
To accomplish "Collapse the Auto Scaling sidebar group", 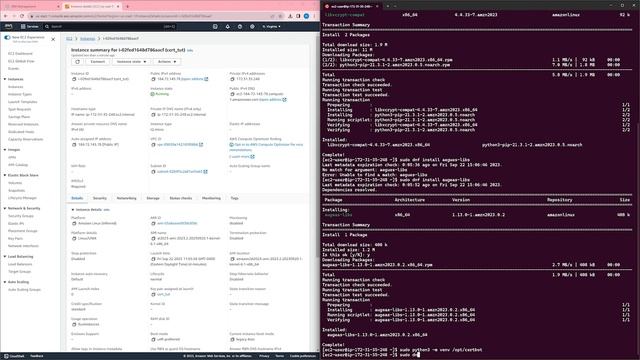I will (x=5, y=282).
